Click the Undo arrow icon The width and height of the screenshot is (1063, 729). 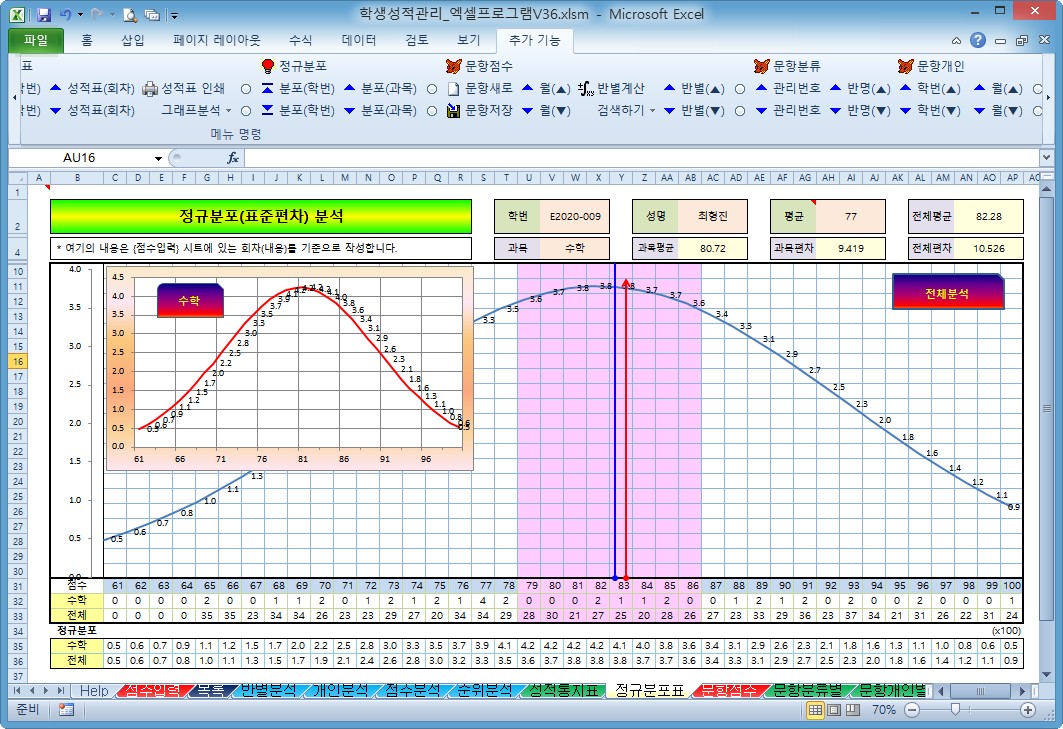click(66, 14)
